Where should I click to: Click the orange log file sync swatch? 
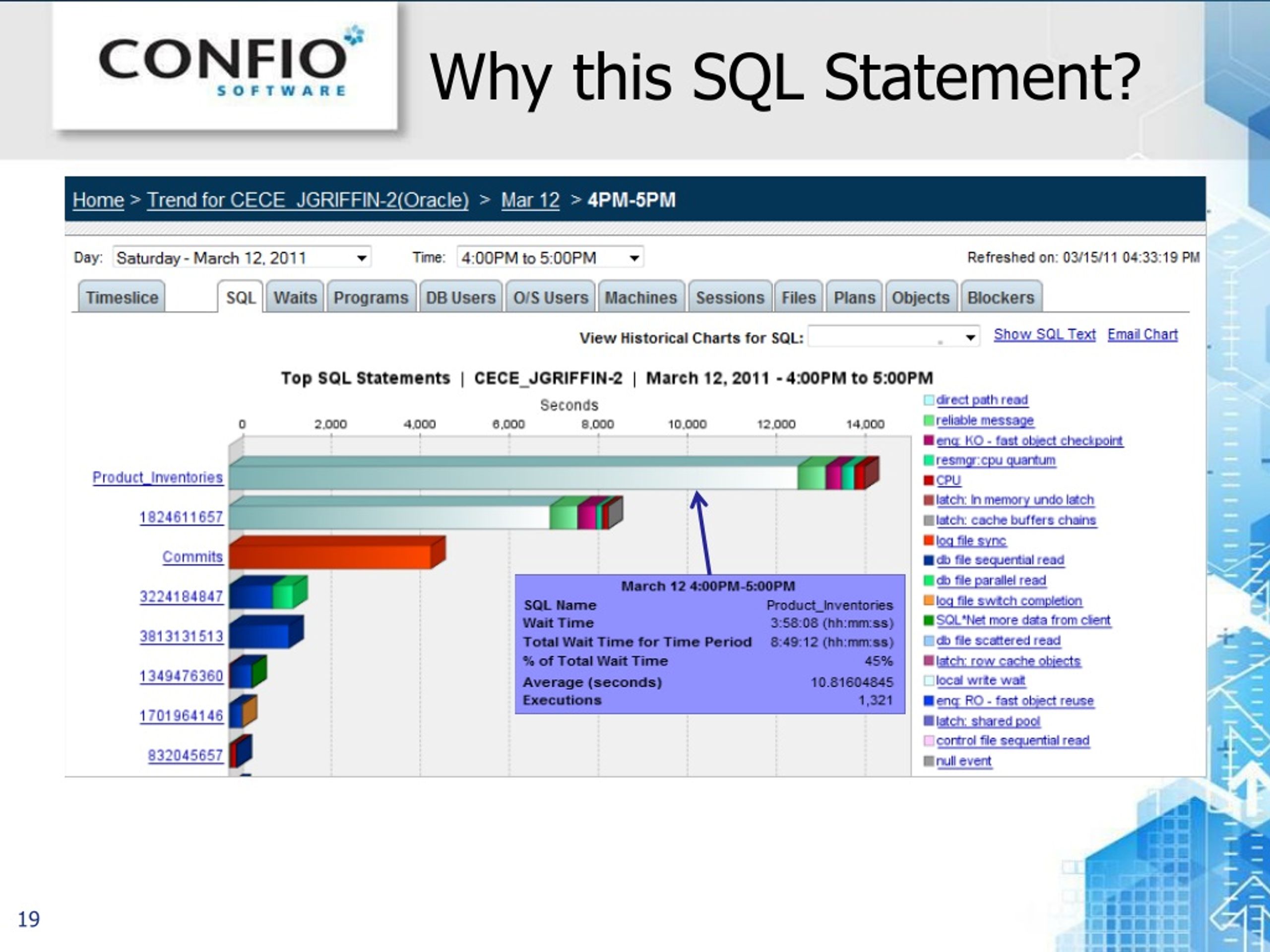tap(928, 540)
